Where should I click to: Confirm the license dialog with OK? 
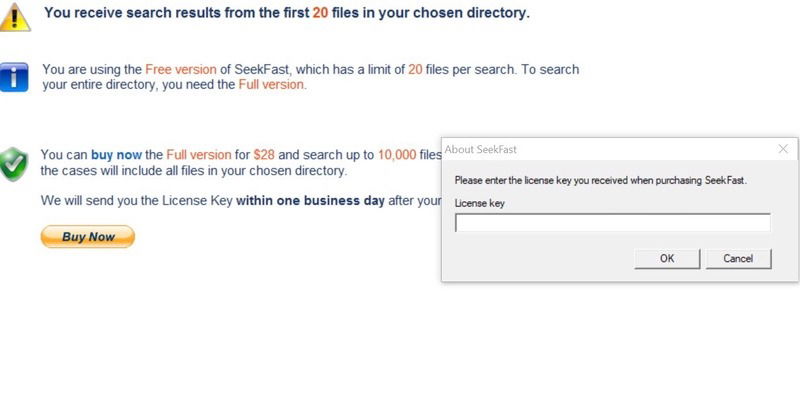coord(667,259)
